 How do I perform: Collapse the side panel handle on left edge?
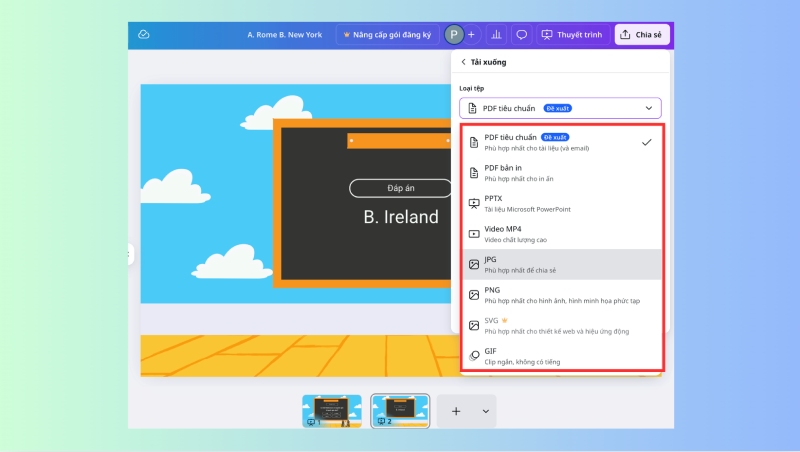130,255
